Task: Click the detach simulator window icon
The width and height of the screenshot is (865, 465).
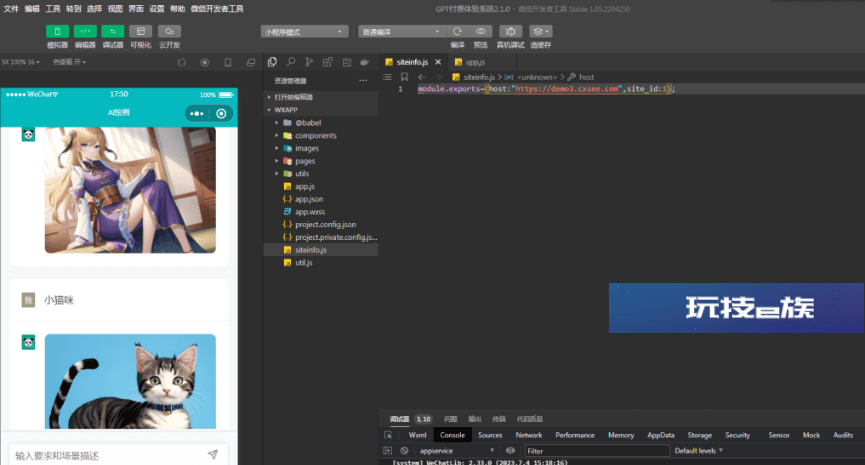Action: pos(250,62)
